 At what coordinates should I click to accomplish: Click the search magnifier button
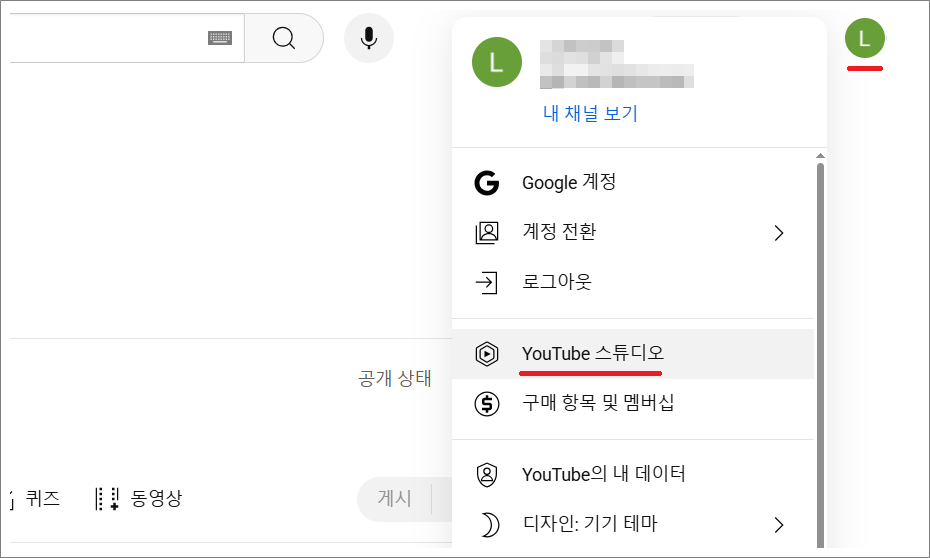(284, 38)
